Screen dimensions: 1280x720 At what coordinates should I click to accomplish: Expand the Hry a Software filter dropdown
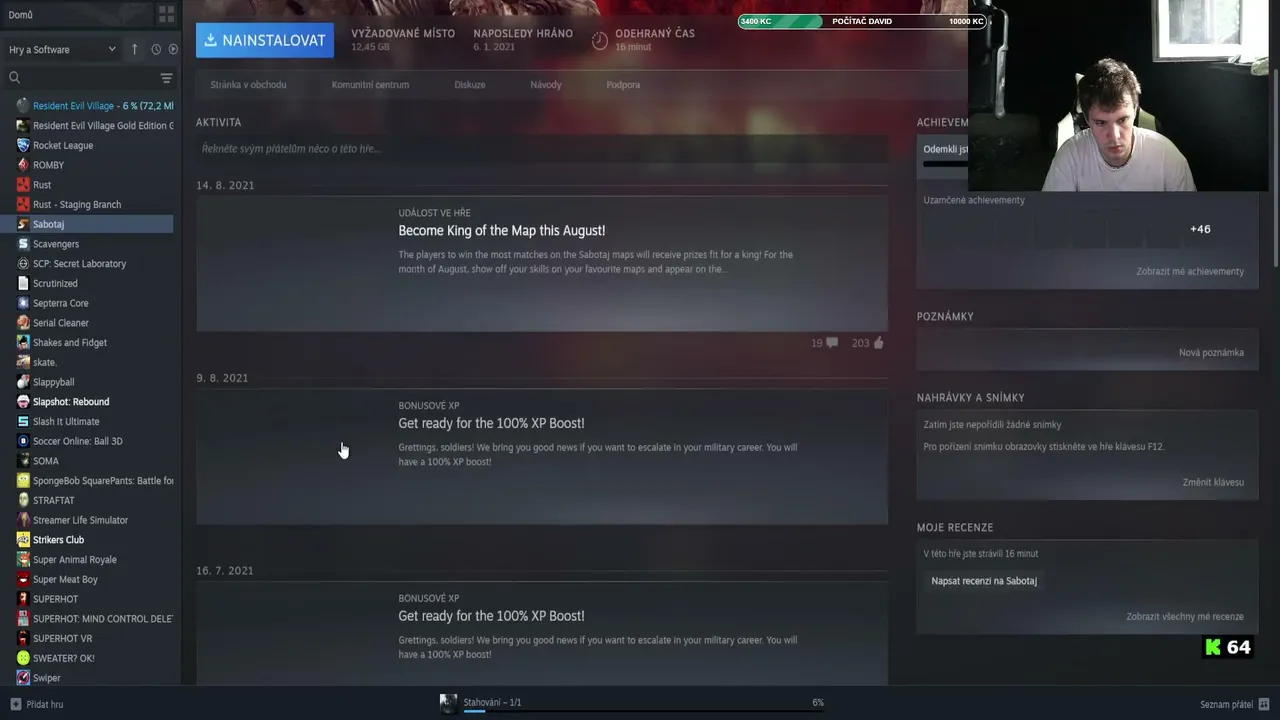pyautogui.click(x=62, y=49)
